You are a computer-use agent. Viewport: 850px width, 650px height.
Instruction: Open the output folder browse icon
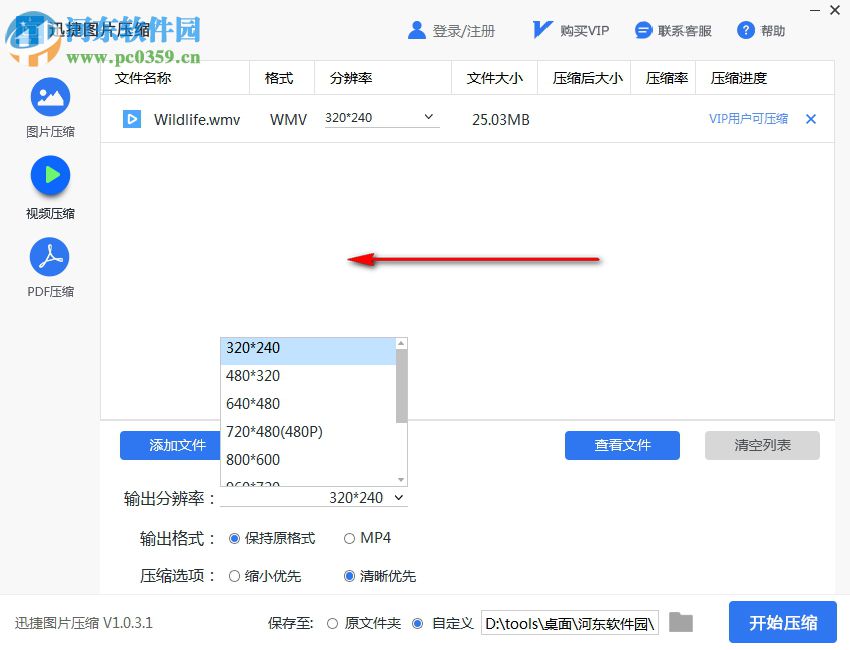[x=681, y=622]
